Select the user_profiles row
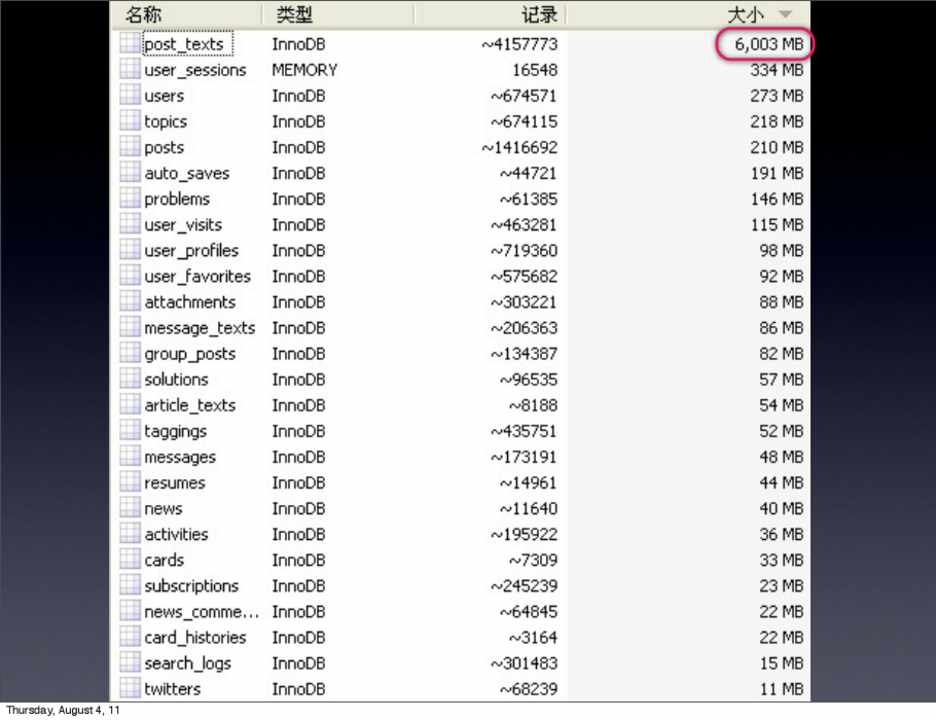 [x=191, y=251]
